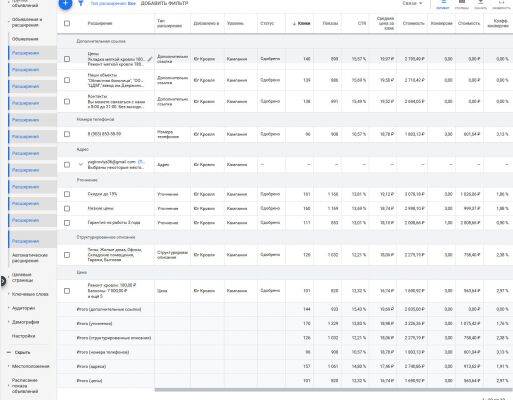Check the 'Гарантия на работы 2 года' checkbox

click(67, 223)
